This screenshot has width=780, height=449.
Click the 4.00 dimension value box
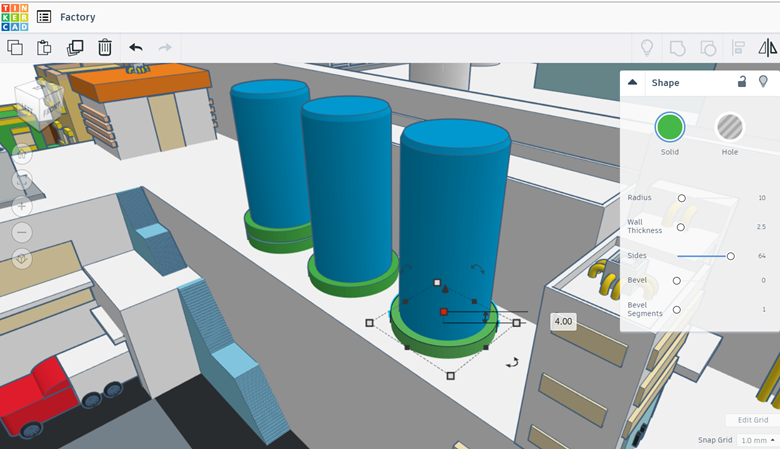[x=563, y=321]
